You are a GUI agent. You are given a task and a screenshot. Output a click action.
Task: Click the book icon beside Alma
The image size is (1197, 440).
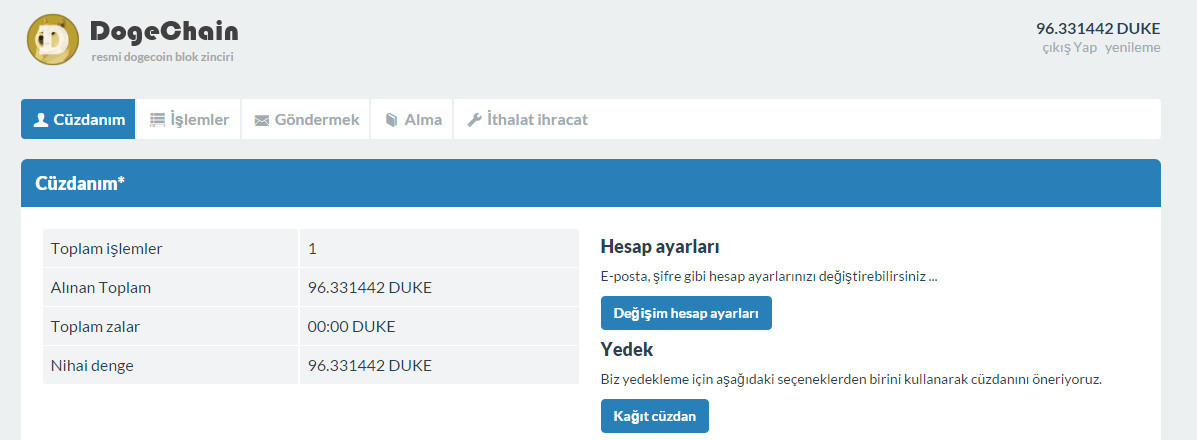[392, 120]
